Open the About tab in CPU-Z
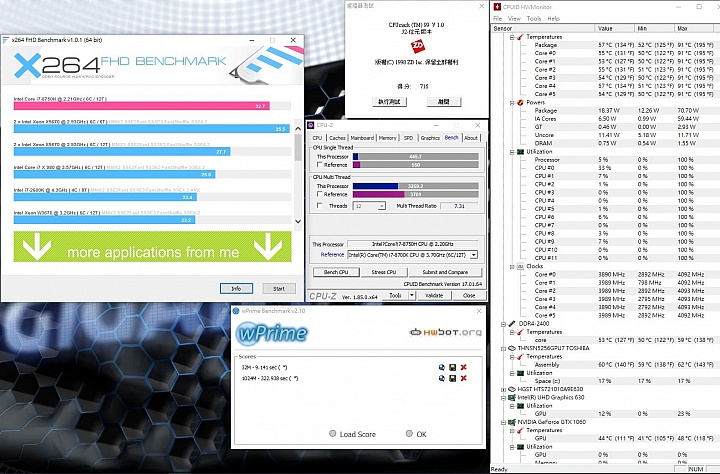The width and height of the screenshot is (720, 474). (471, 138)
